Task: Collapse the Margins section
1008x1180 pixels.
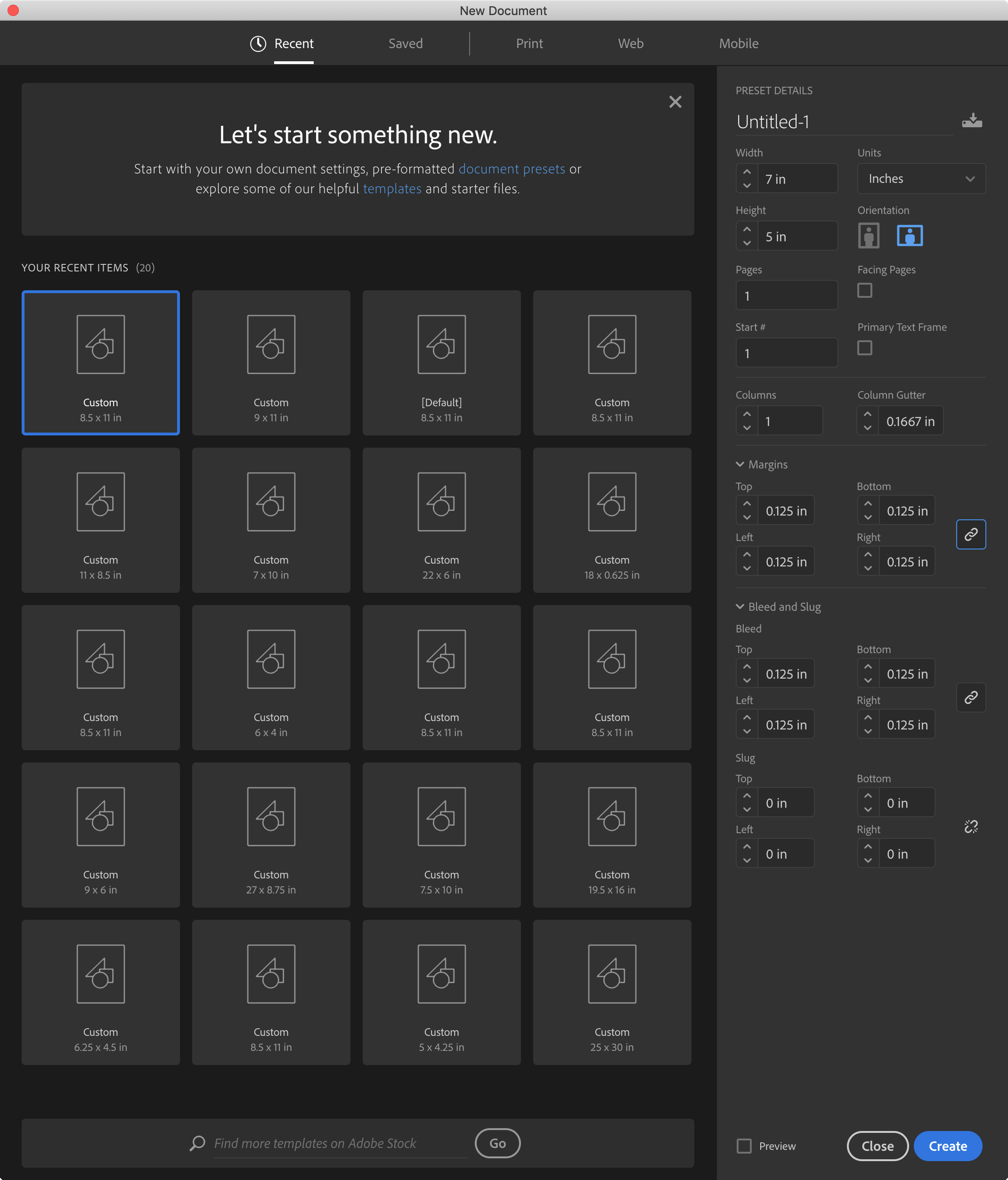Action: pos(762,465)
